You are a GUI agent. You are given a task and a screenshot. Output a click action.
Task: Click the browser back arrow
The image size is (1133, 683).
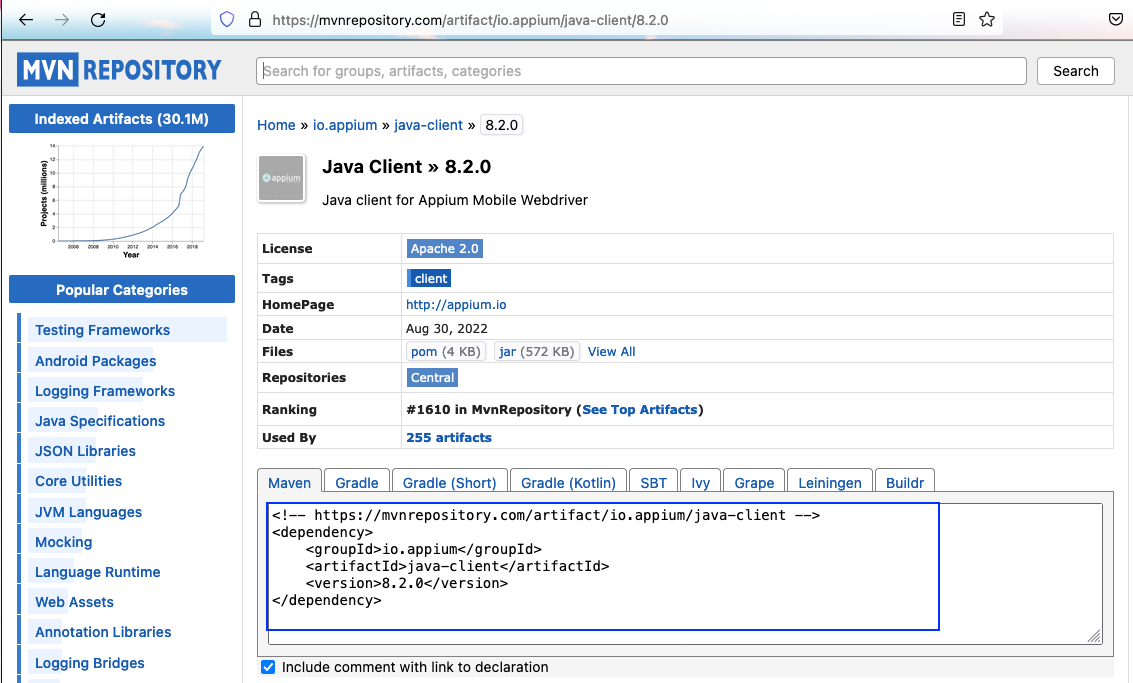coord(26,20)
